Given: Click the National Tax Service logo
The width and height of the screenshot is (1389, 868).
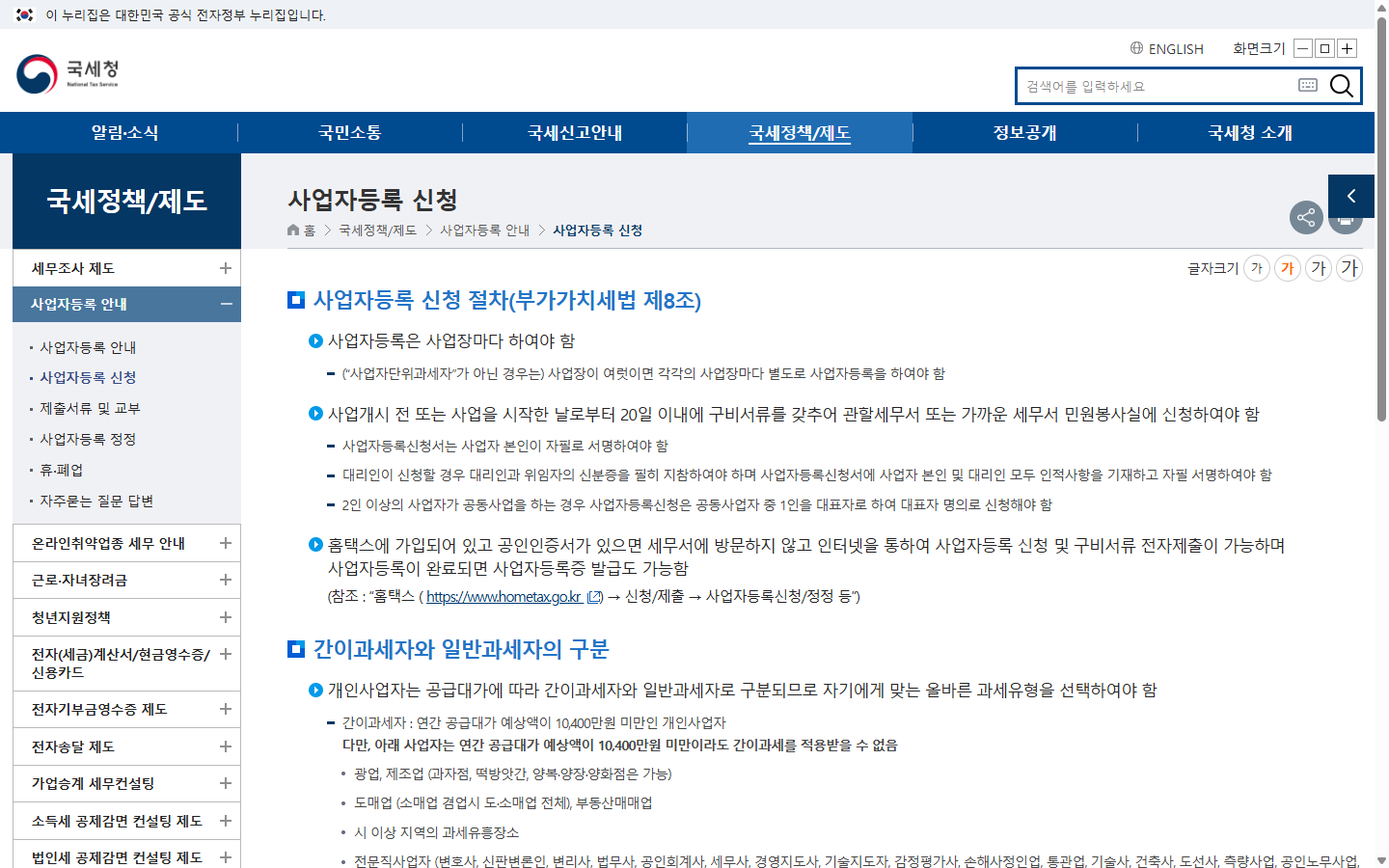Looking at the screenshot, I should tap(68, 73).
